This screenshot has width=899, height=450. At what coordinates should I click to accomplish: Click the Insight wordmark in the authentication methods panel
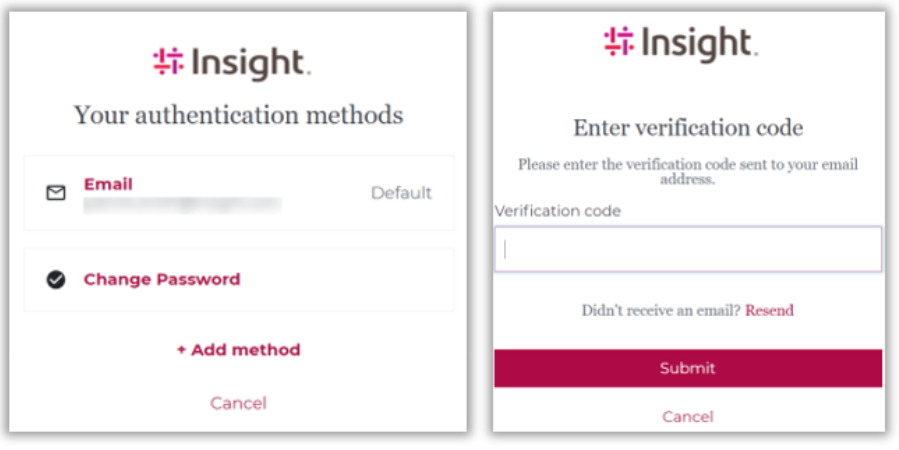(x=250, y=63)
